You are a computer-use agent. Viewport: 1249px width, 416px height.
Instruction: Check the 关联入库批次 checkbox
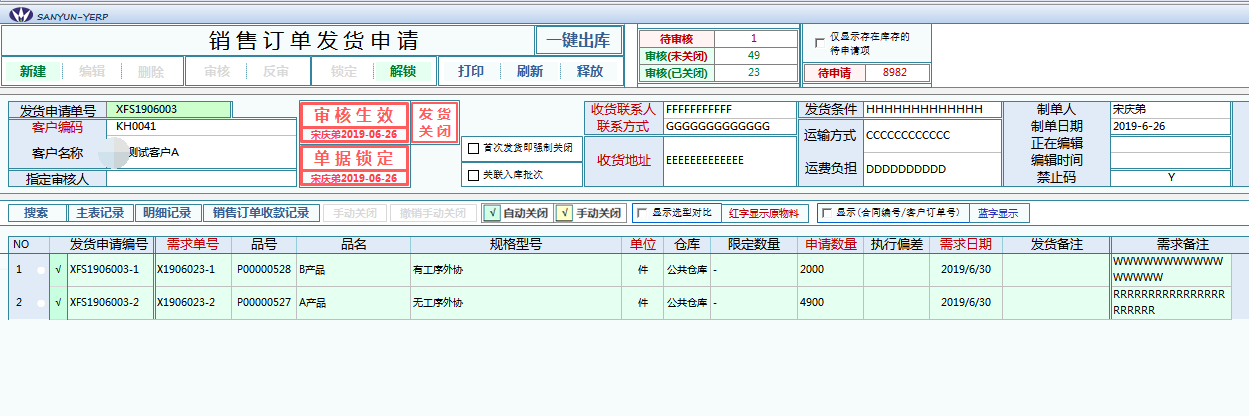point(473,175)
